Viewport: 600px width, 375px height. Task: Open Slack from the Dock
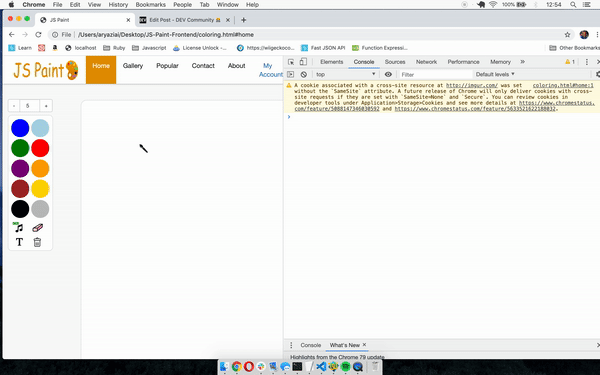[261, 367]
